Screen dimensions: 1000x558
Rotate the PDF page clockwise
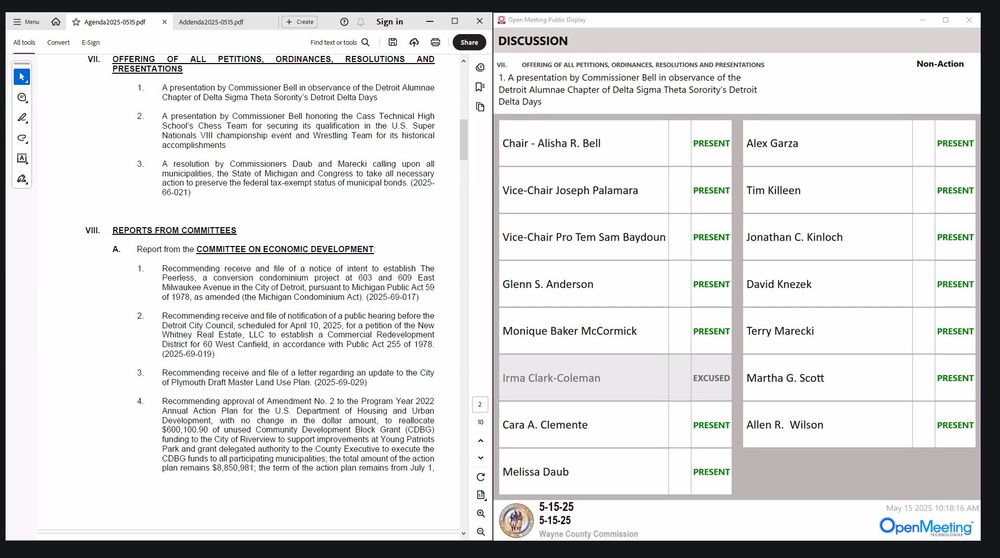point(480,477)
